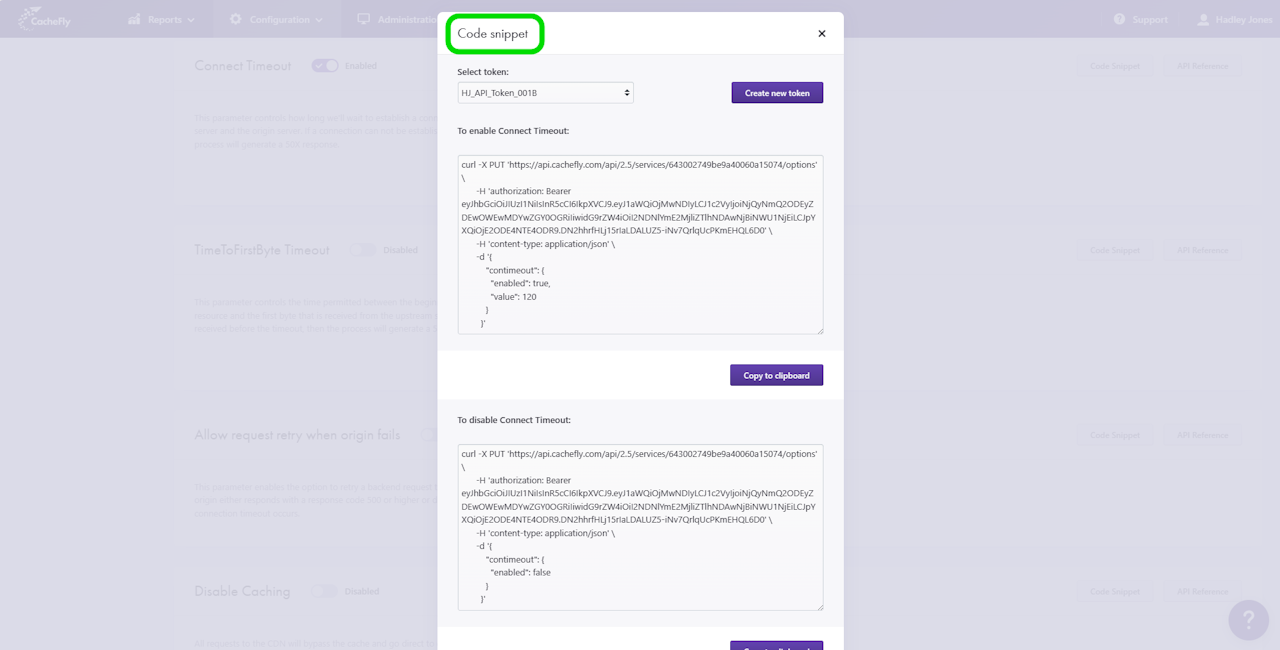Open the Support menu item
Viewport: 1280px width, 650px height.
click(1149, 20)
